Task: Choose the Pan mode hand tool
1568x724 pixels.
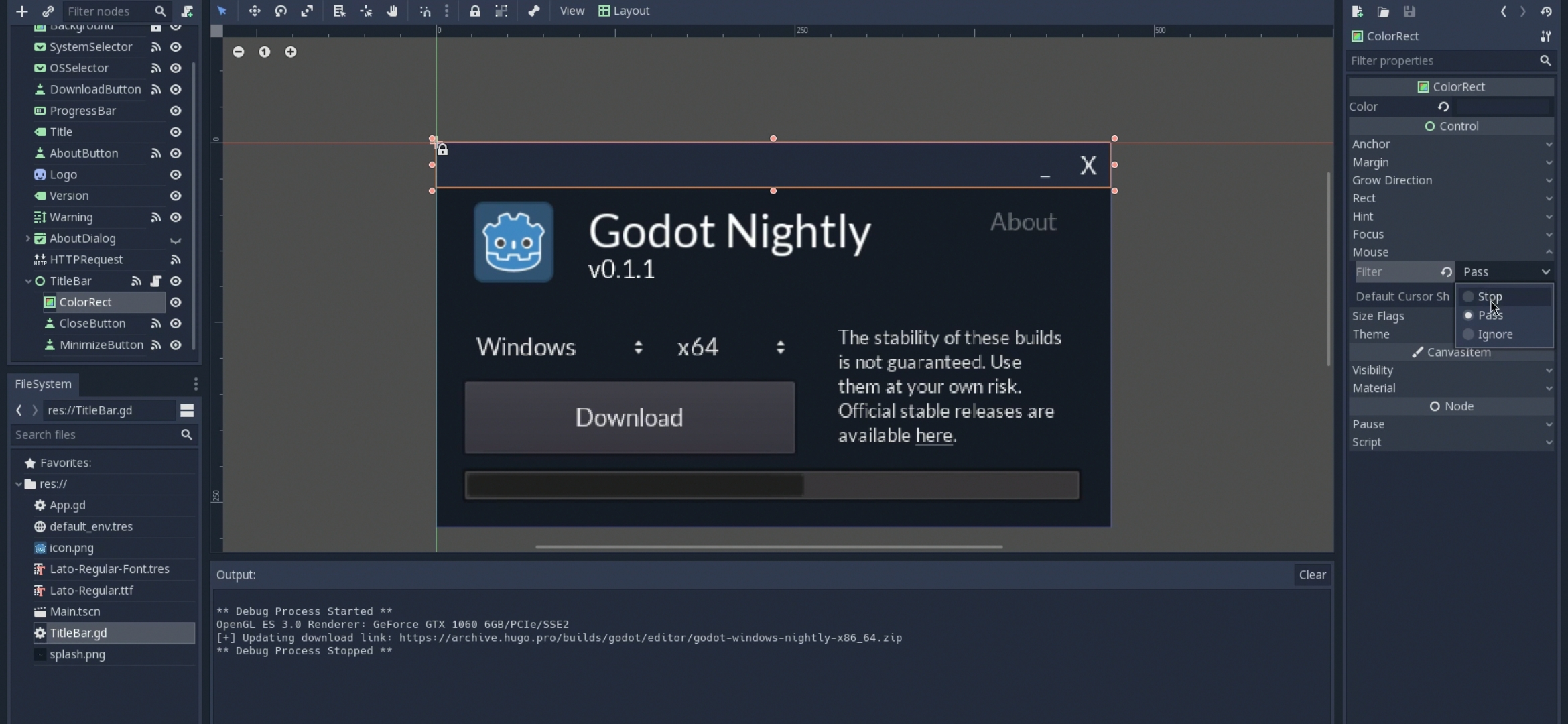Action: (x=392, y=11)
